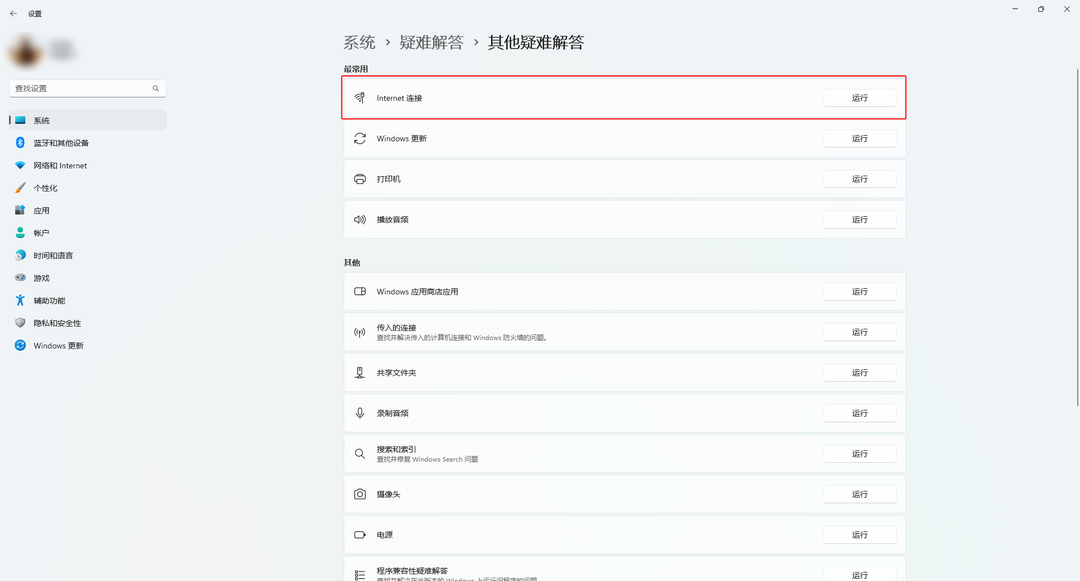Click the store icon for Windows 应用商店应用
The height and width of the screenshot is (581, 1080).
click(360, 291)
